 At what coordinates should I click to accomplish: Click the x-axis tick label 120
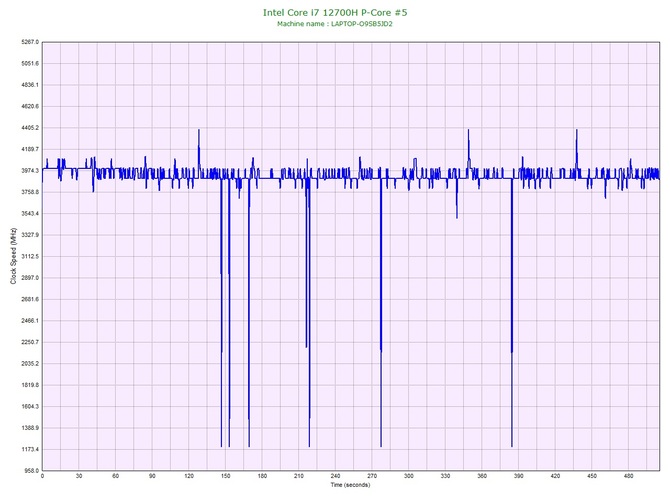click(x=189, y=476)
